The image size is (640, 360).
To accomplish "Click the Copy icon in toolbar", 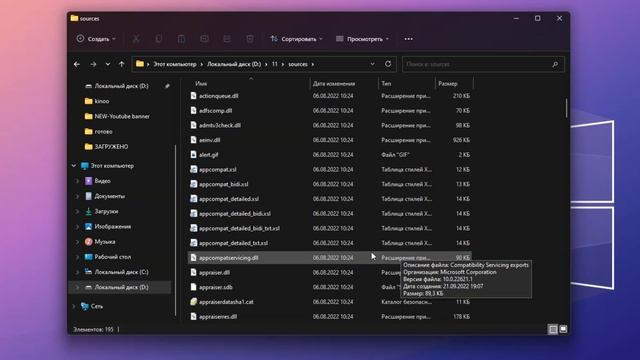I will coord(159,39).
